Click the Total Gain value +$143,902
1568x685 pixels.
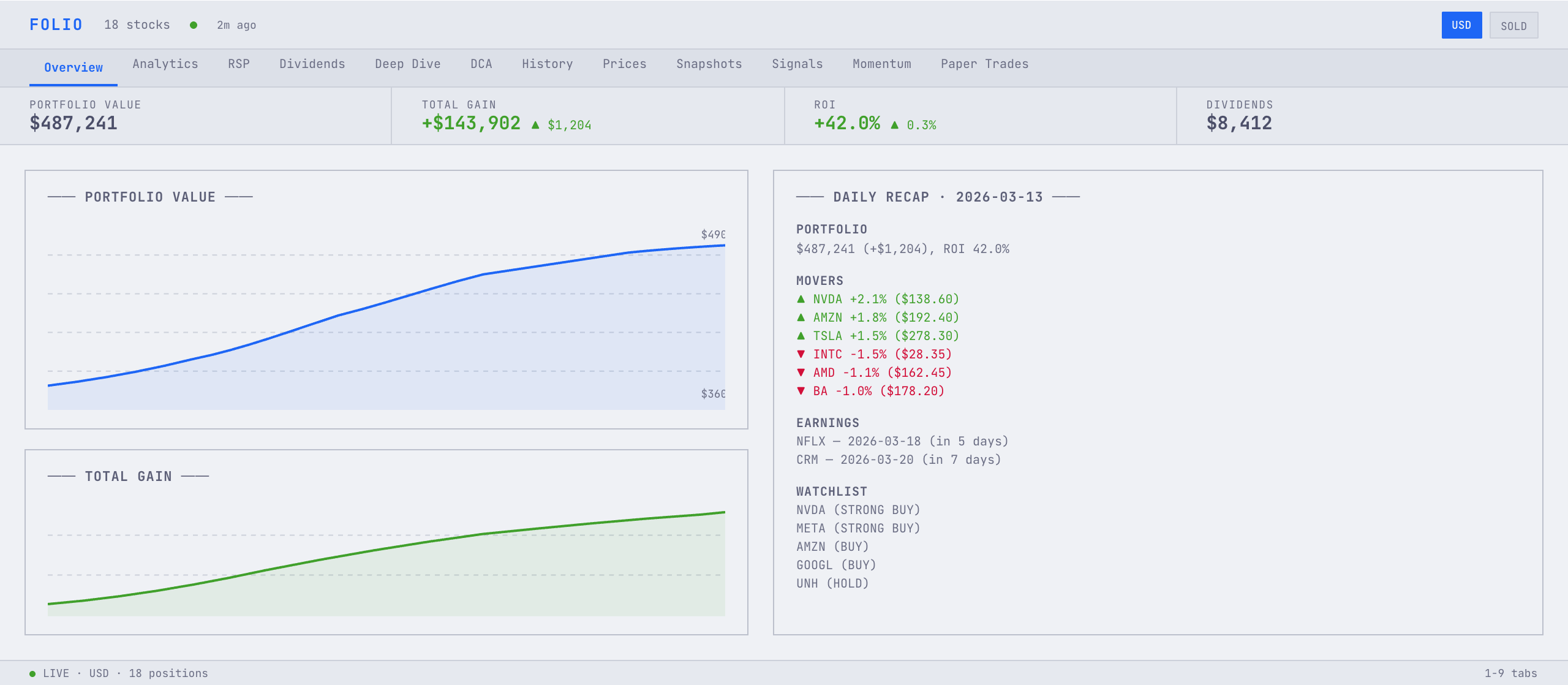[x=470, y=123]
